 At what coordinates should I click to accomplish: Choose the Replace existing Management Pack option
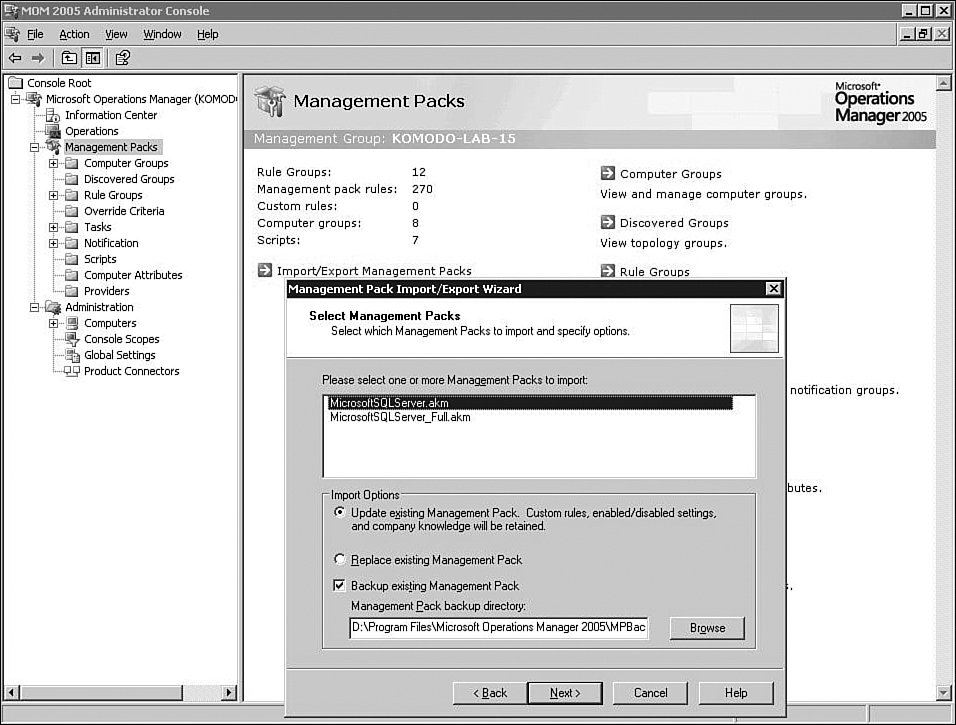pos(340,560)
